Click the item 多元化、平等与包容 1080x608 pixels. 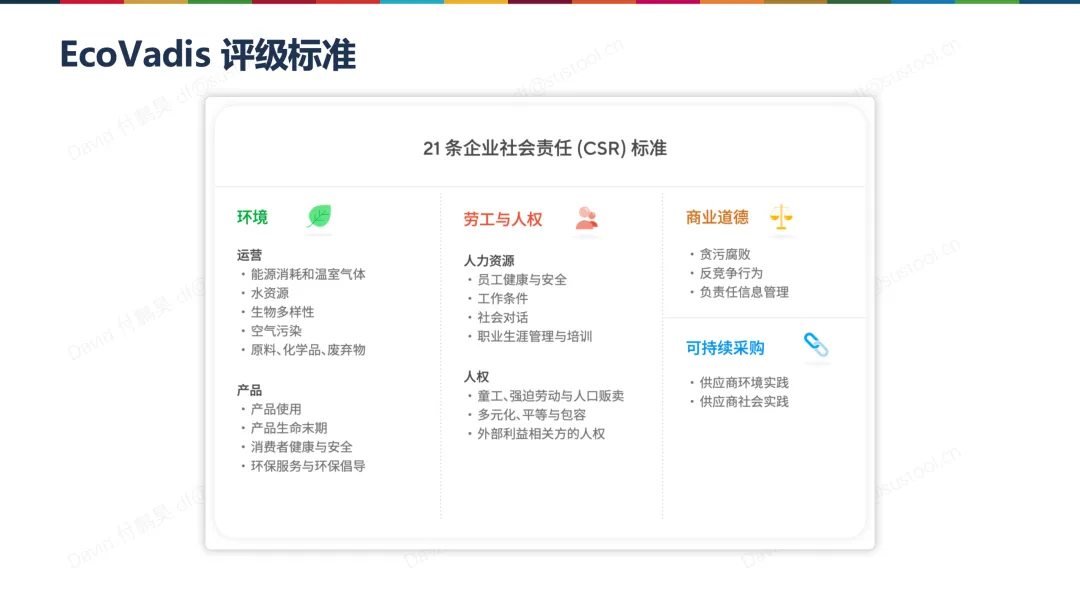pyautogui.click(x=532, y=415)
